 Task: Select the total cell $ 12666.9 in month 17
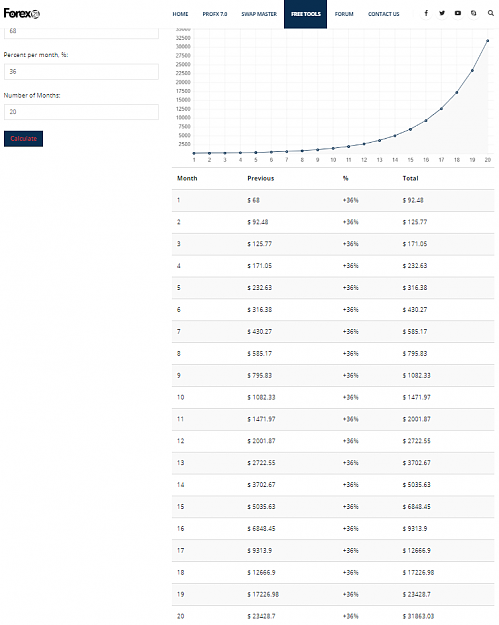pyautogui.click(x=416, y=550)
